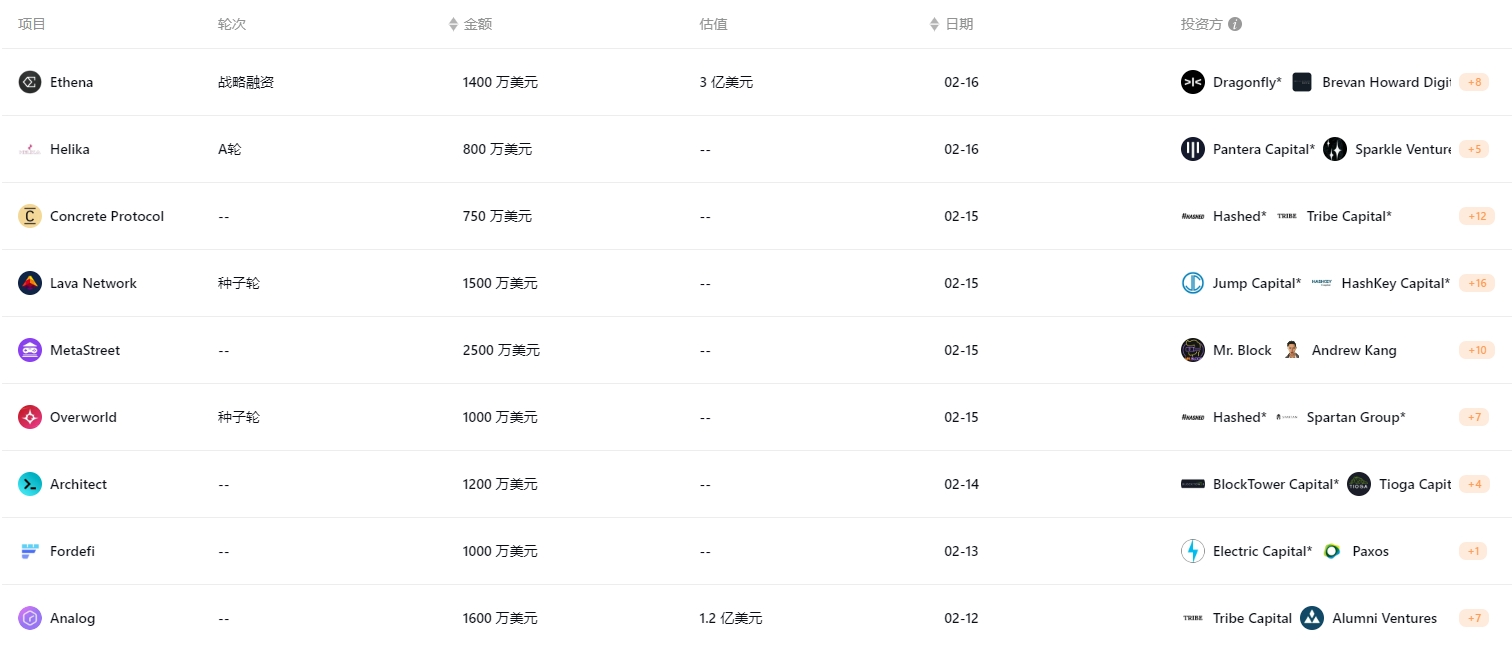This screenshot has height=648, width=1512.
Task: Click the Dragonfly investor logo
Action: (x=1193, y=82)
